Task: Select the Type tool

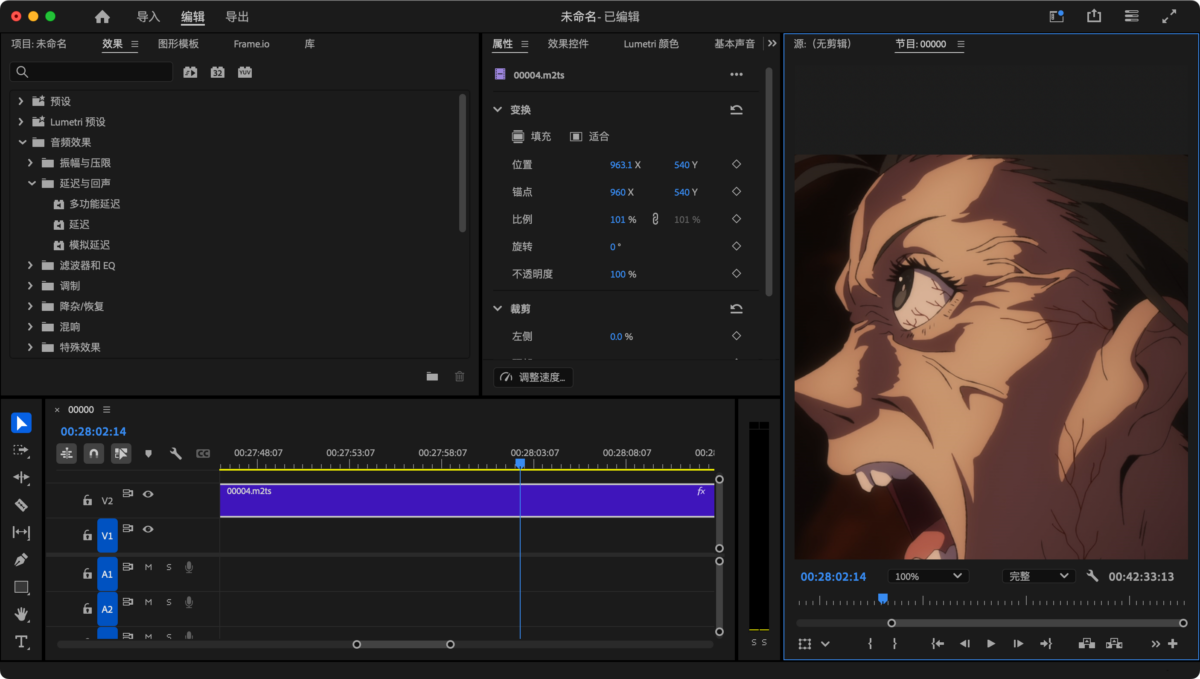Action: pos(21,641)
